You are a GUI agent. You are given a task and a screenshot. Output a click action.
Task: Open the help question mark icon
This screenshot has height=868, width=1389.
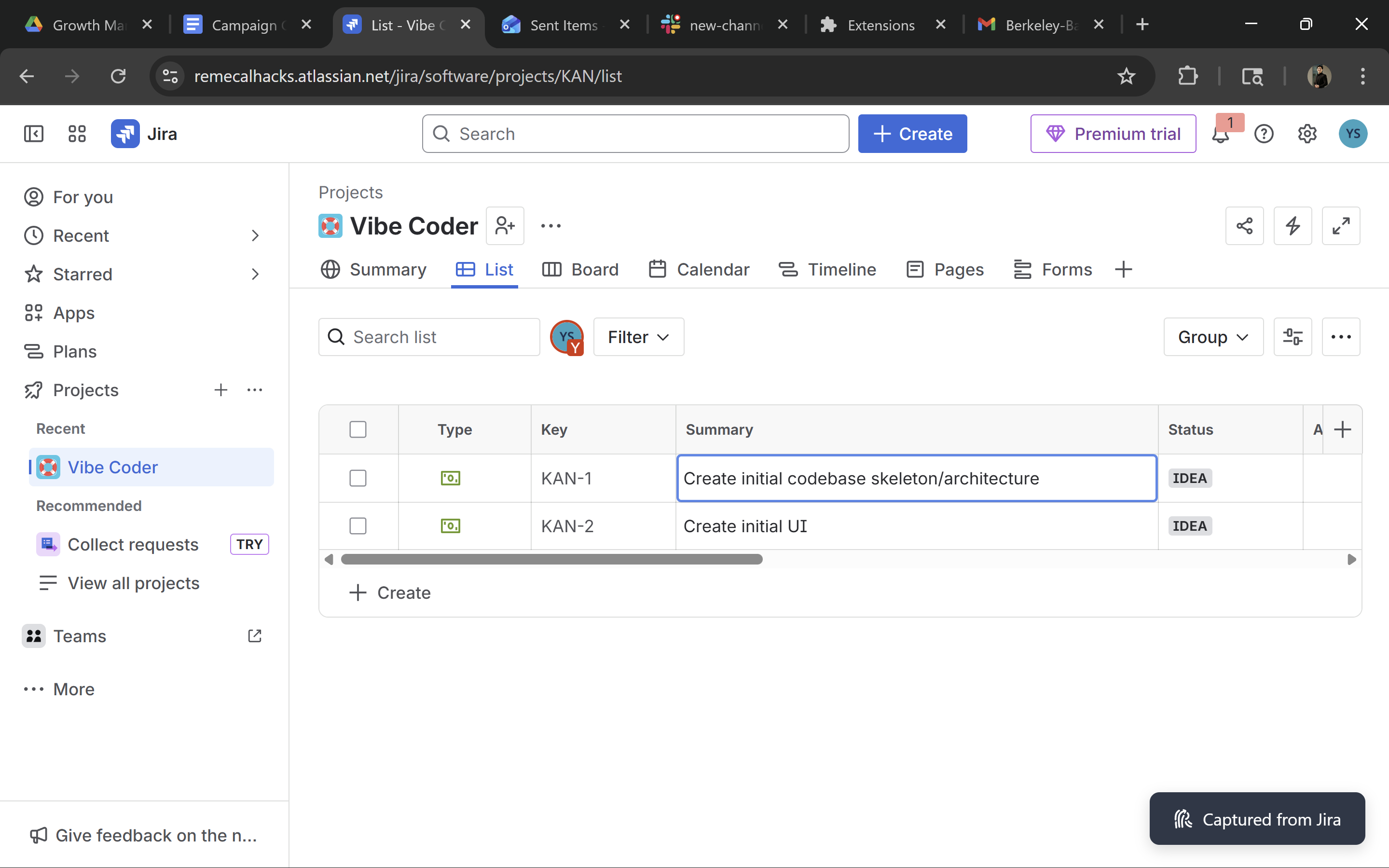[1263, 134]
